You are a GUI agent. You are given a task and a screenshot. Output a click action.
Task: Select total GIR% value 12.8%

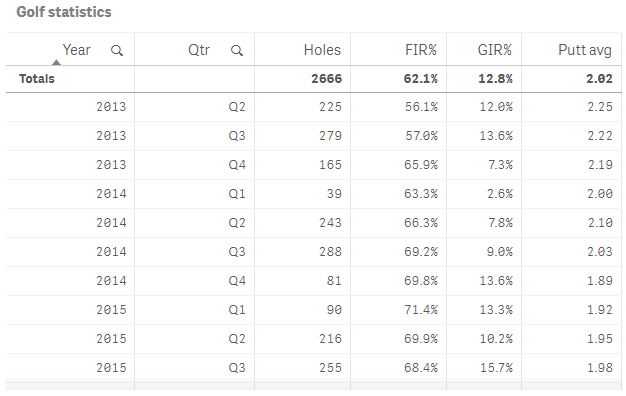[495, 79]
